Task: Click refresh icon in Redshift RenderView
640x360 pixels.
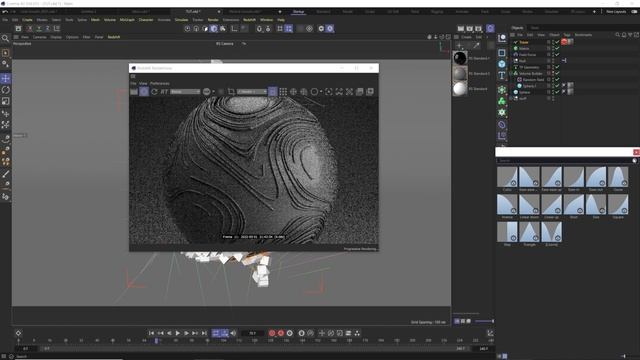Action: point(154,92)
